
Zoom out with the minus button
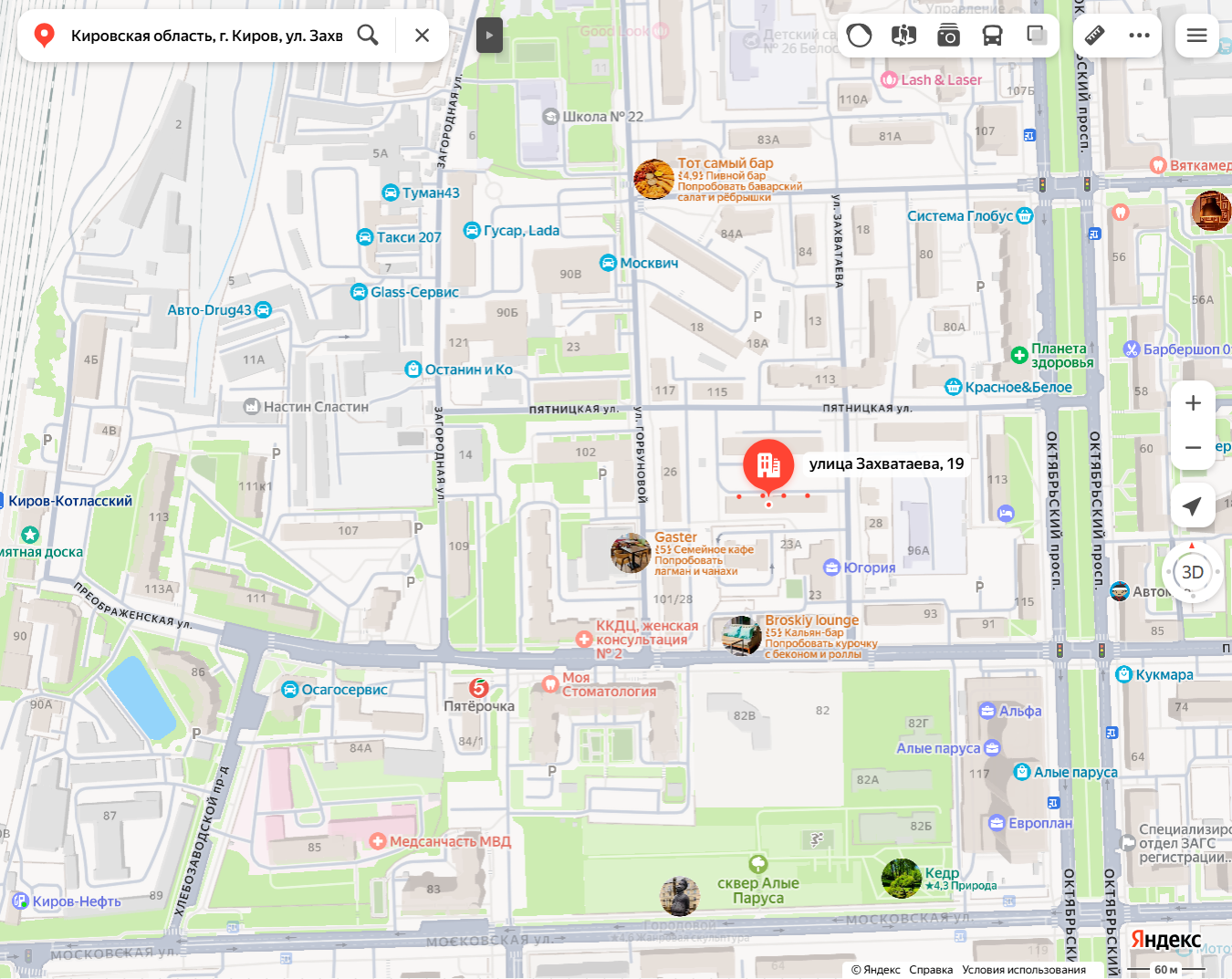1193,447
